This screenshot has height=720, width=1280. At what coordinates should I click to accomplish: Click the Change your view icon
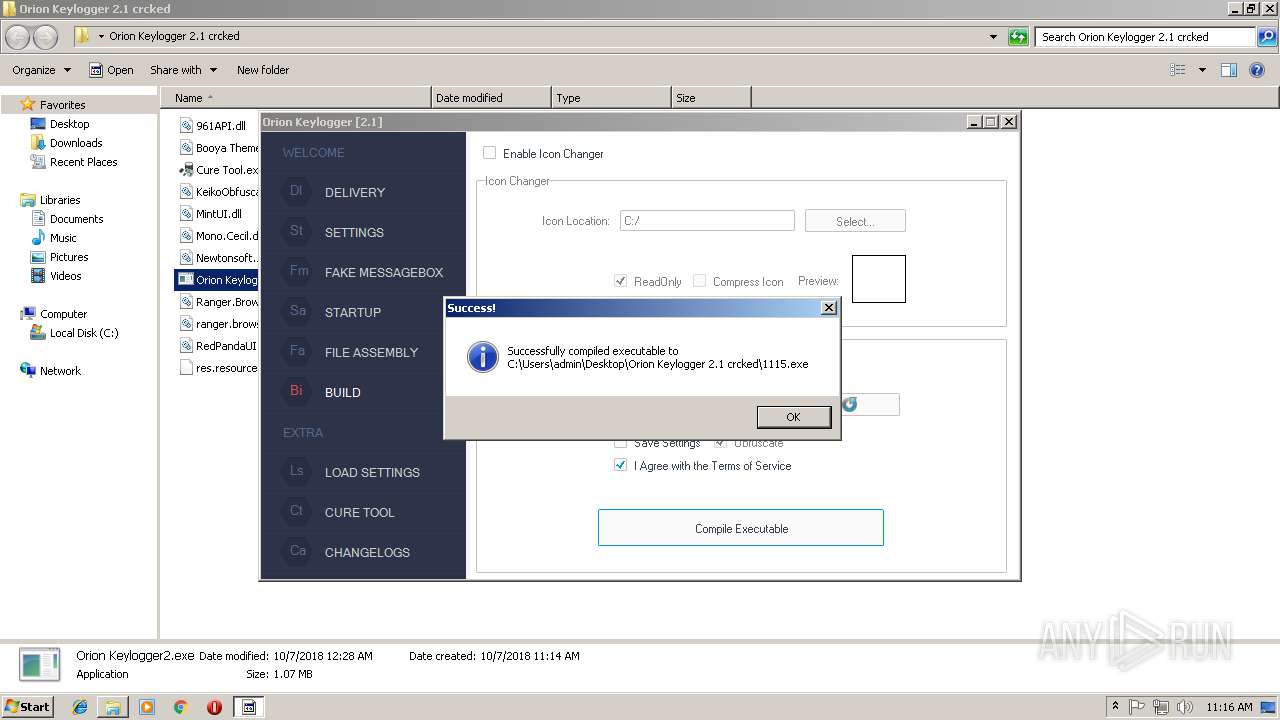tap(1178, 70)
